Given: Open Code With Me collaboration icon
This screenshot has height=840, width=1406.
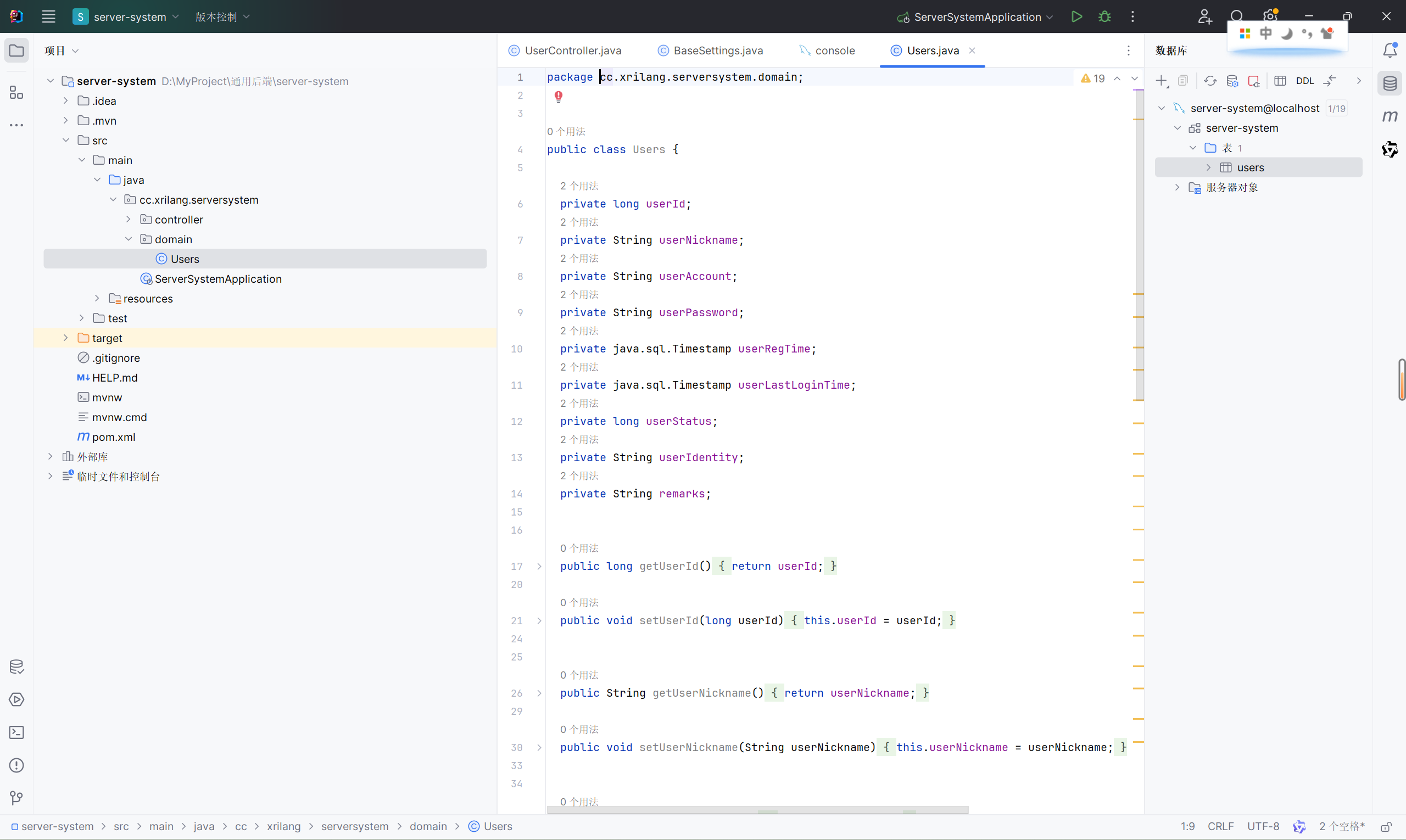Looking at the screenshot, I should (1204, 16).
